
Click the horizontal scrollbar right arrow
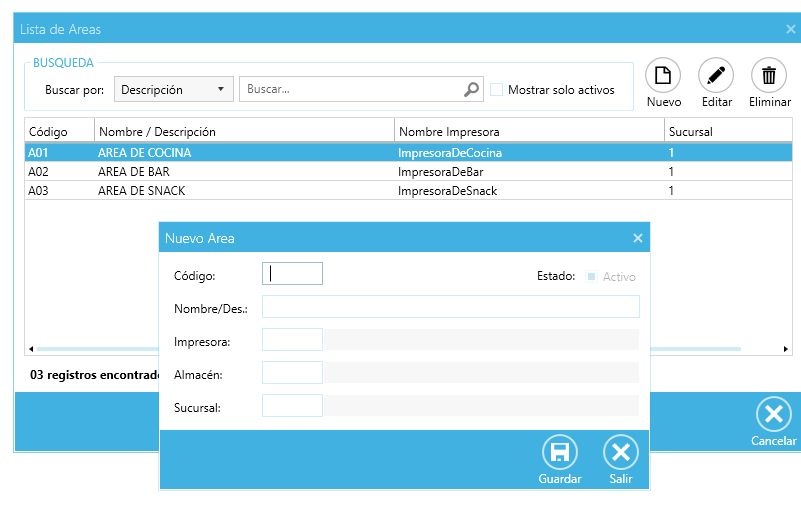[x=787, y=349]
